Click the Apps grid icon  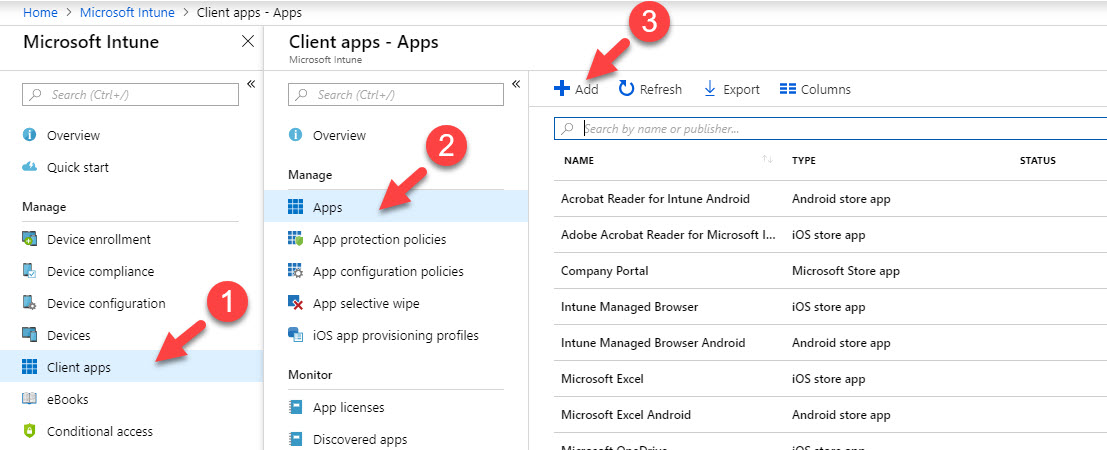pyautogui.click(x=295, y=207)
